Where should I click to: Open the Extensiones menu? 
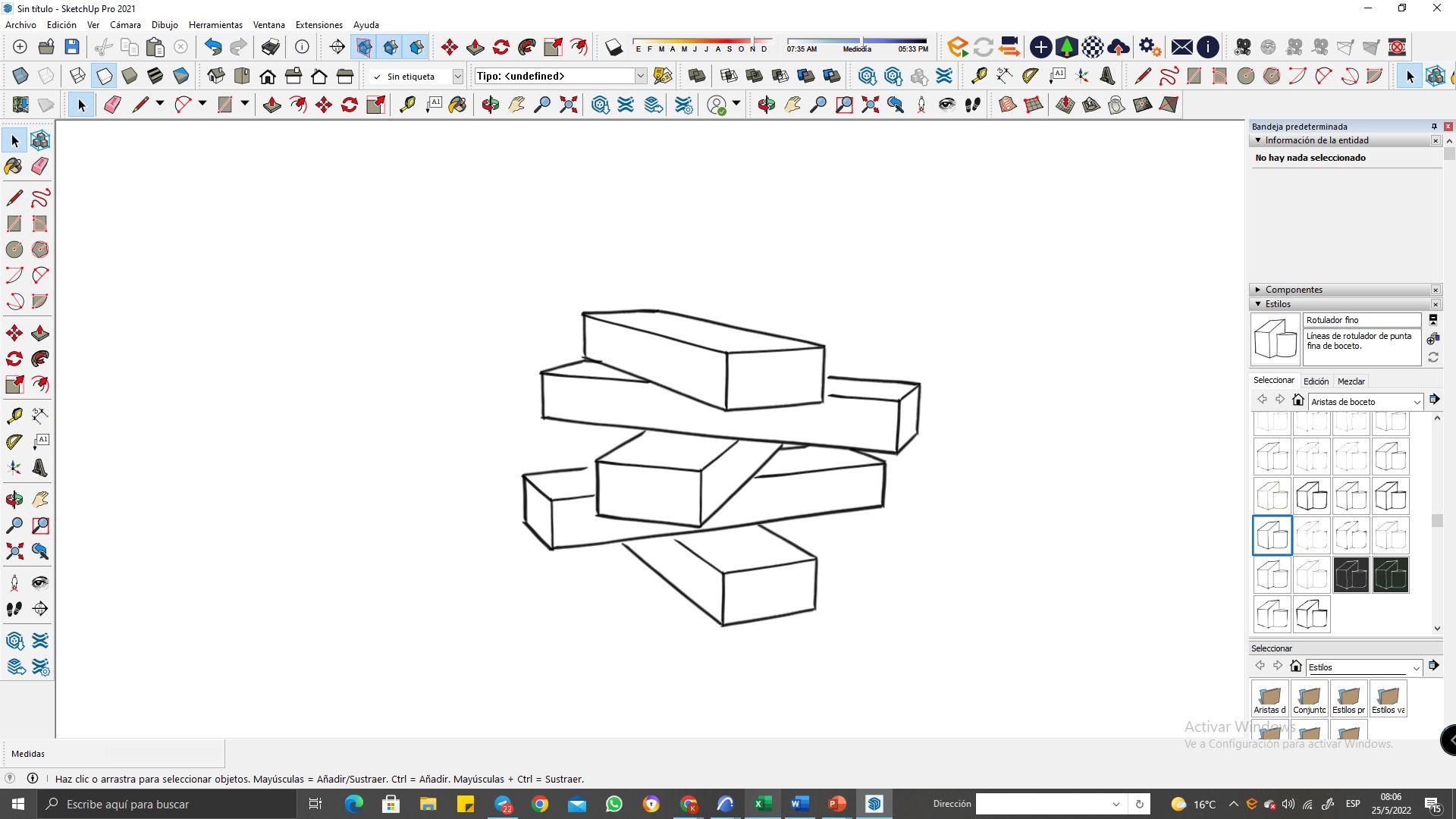(x=318, y=25)
